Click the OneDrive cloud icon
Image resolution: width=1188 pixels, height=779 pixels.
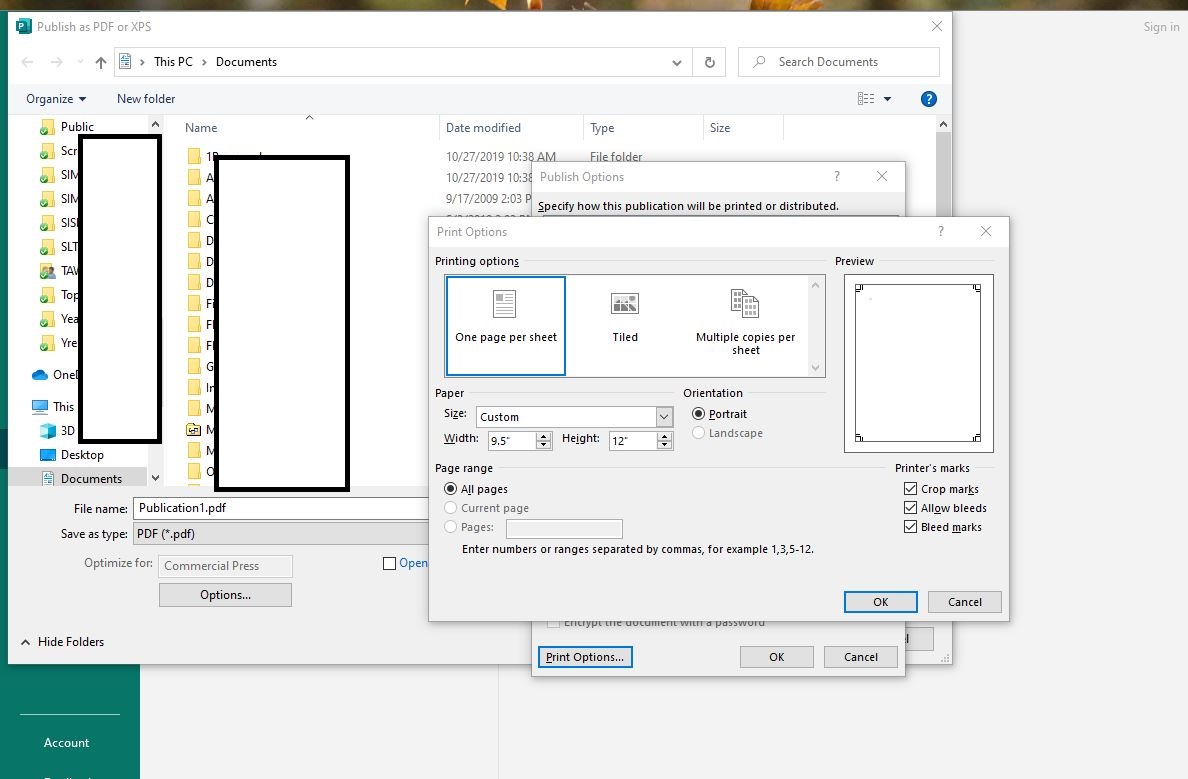click(40, 375)
